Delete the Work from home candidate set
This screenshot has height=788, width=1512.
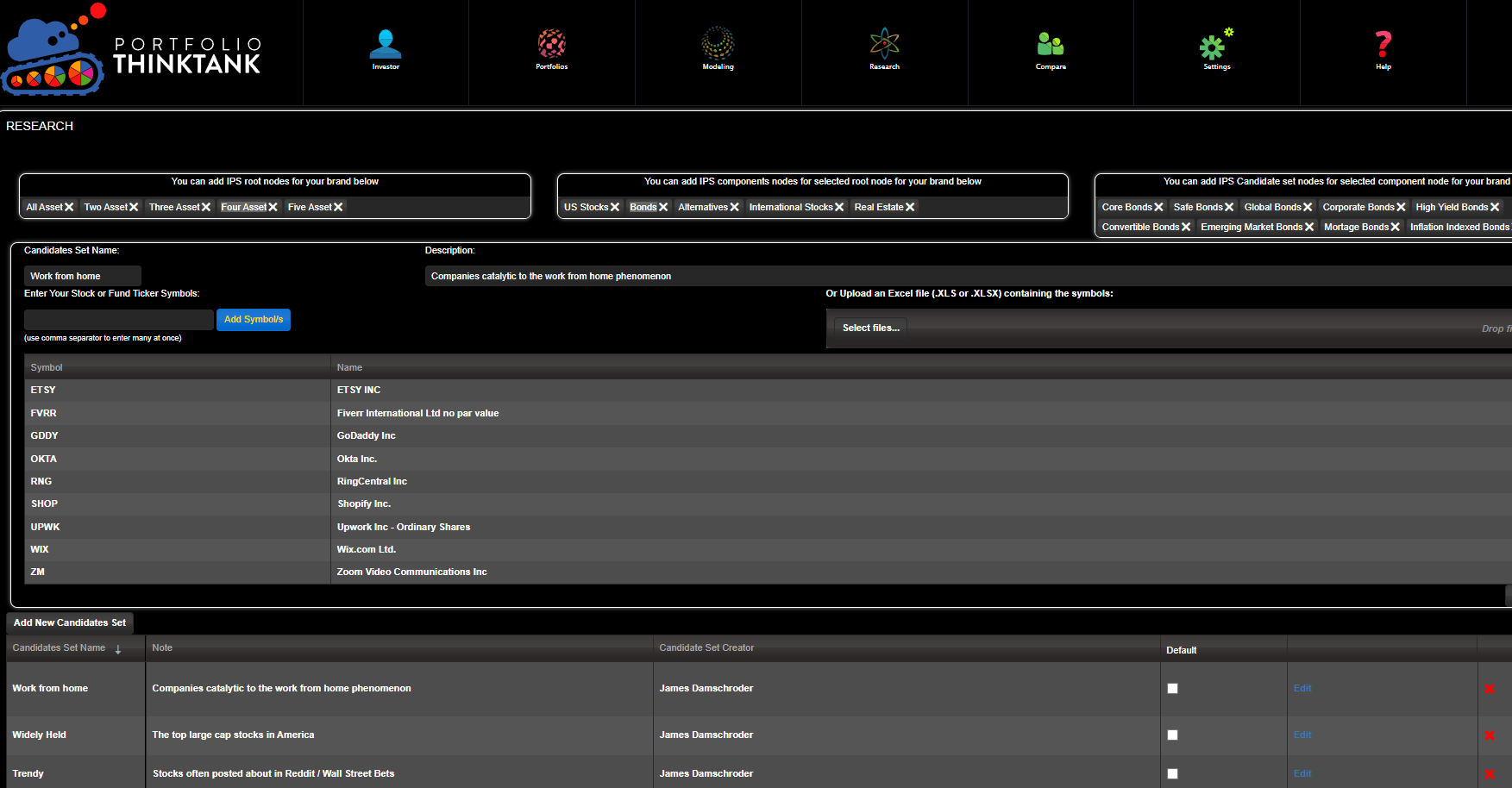(x=1490, y=689)
